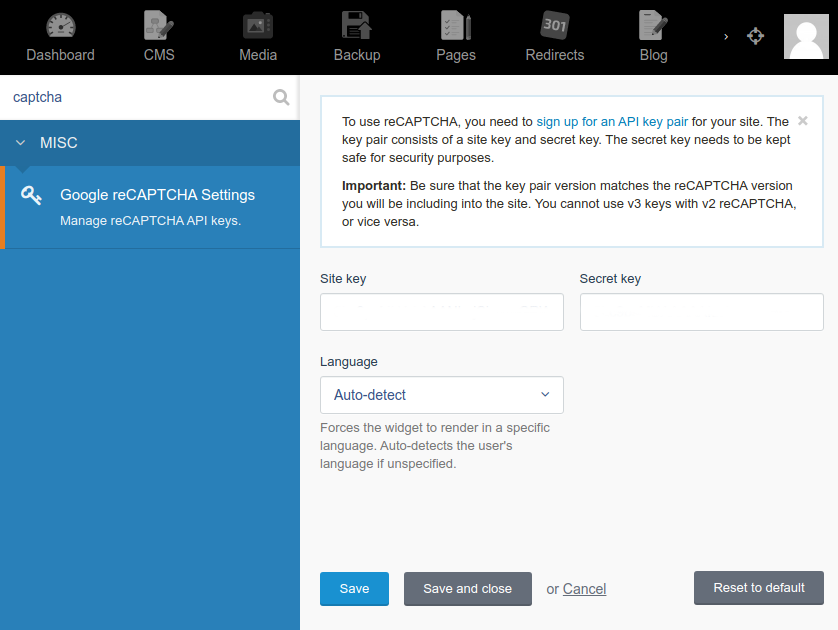Go to Dashboard menu label

(x=60, y=55)
